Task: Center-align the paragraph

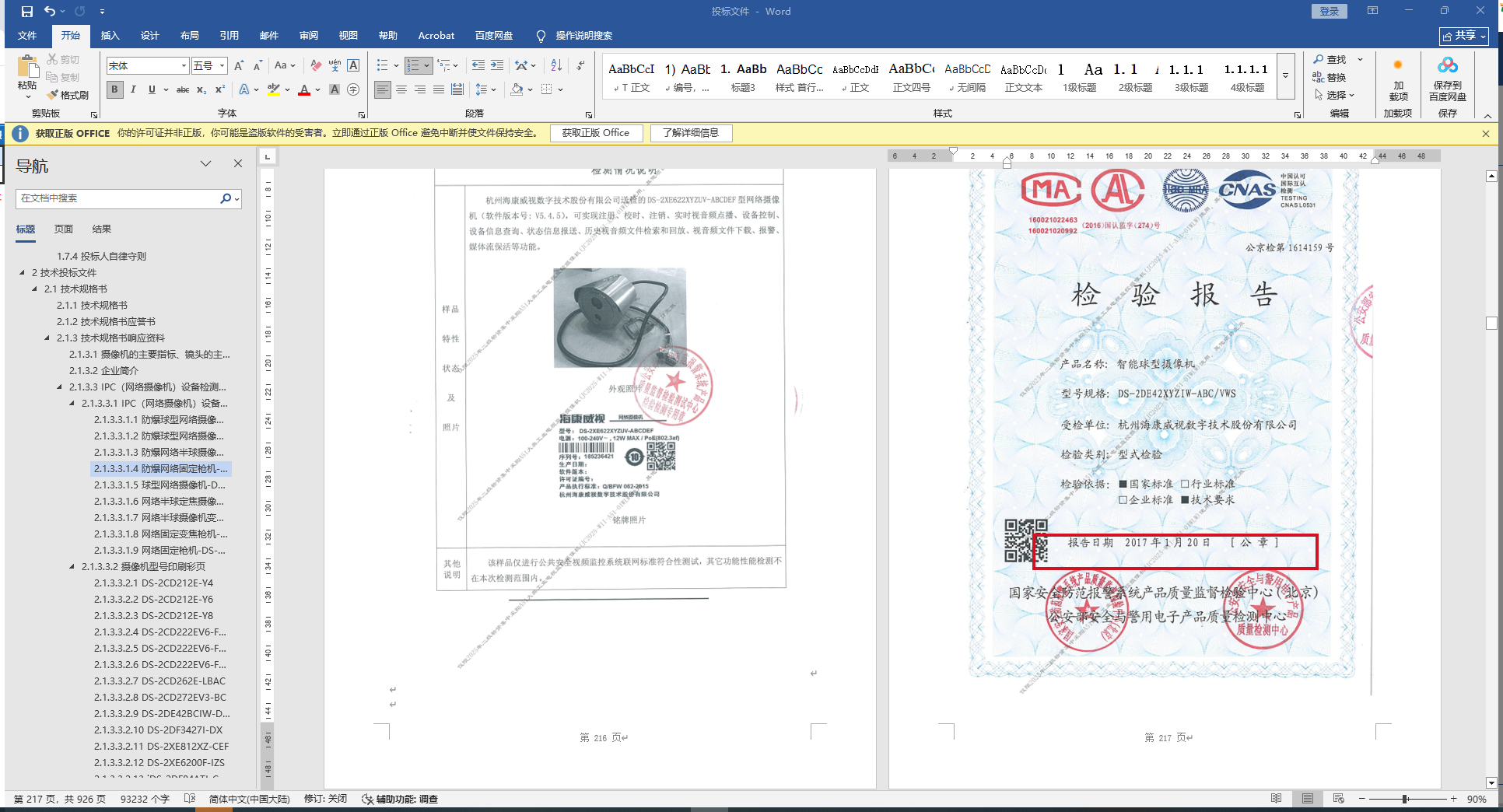Action: [x=401, y=89]
